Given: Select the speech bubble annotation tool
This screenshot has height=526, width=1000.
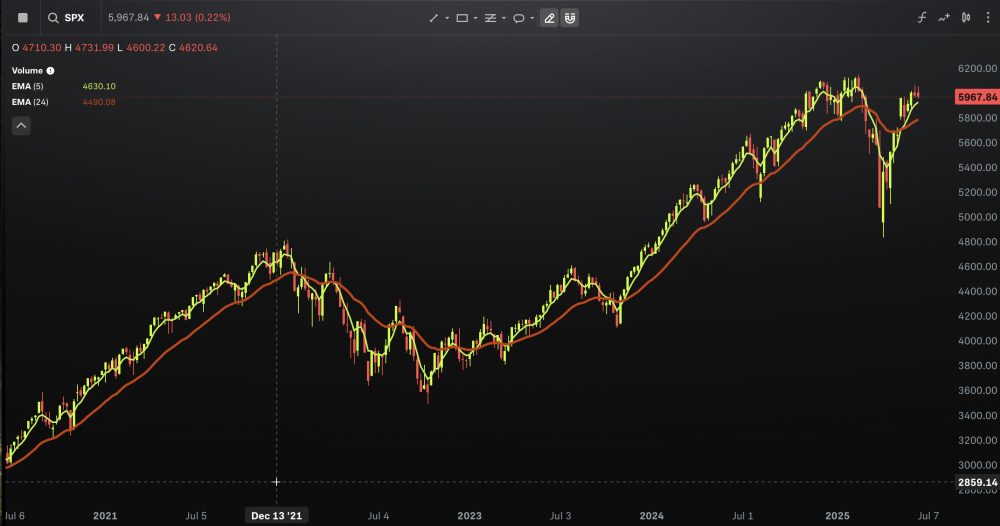Looking at the screenshot, I should 518,18.
